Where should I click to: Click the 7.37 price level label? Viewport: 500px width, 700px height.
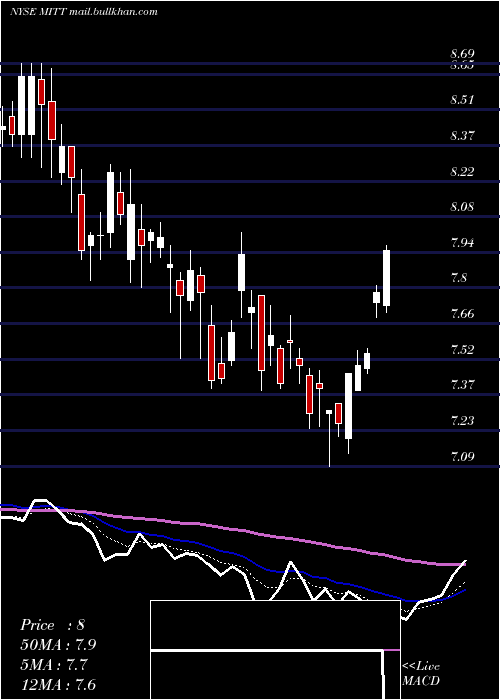[x=462, y=385]
